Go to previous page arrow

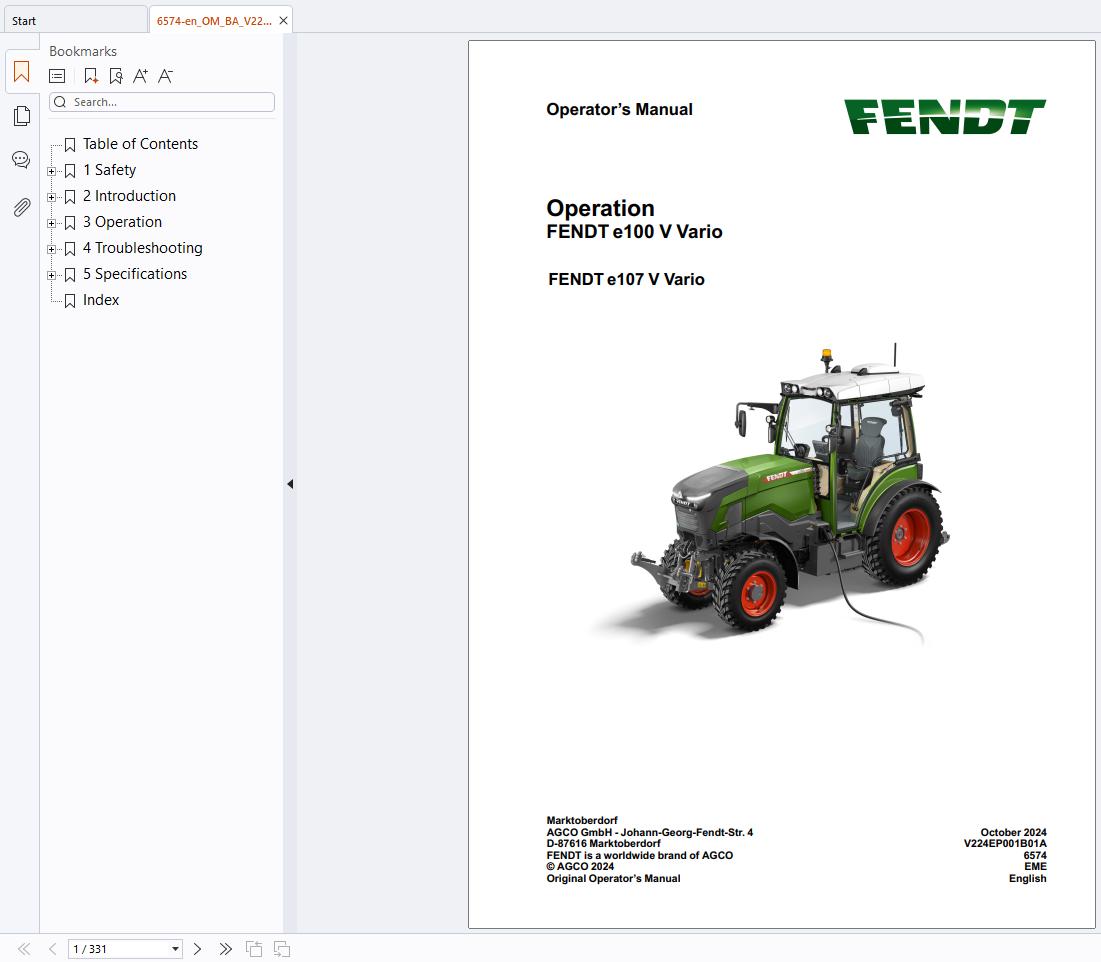point(52,949)
